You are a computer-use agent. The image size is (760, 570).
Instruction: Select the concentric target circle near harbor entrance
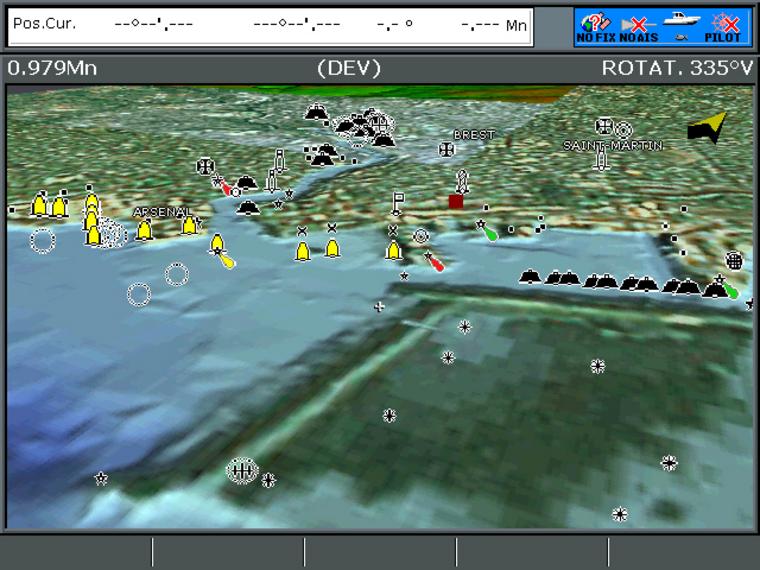pyautogui.click(x=421, y=237)
